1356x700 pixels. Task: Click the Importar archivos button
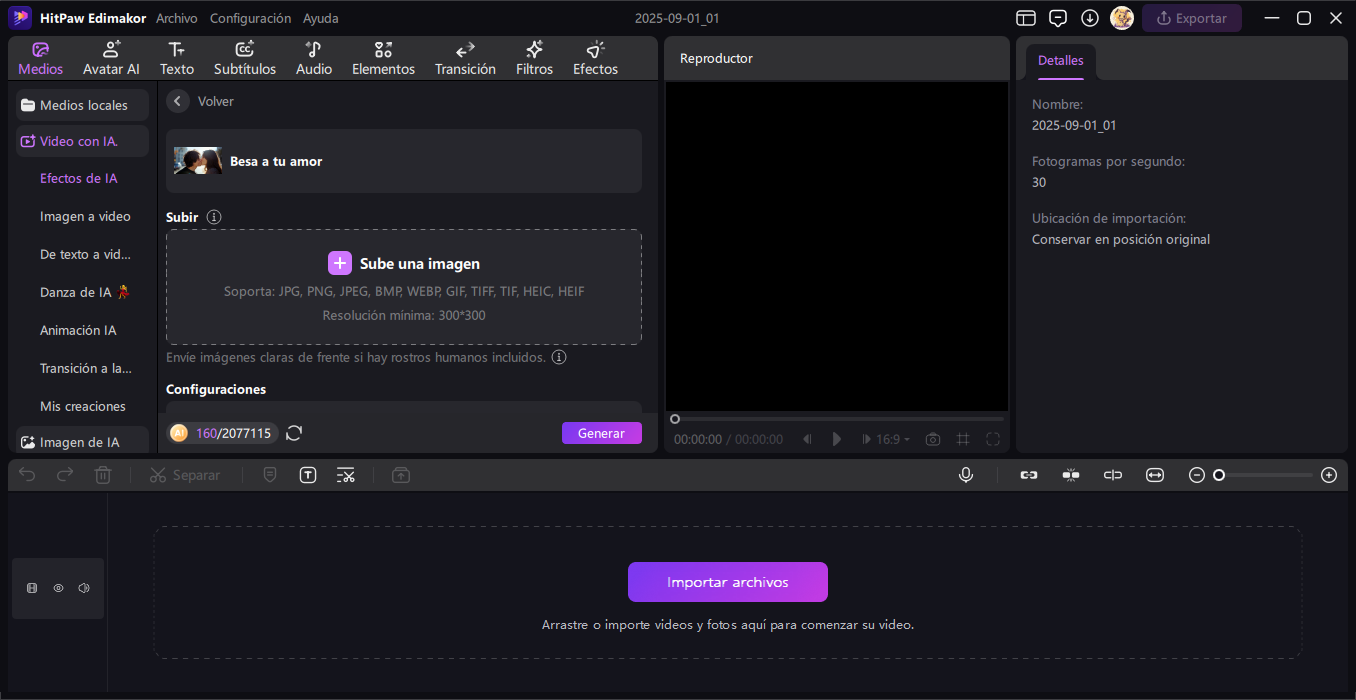[x=727, y=582]
